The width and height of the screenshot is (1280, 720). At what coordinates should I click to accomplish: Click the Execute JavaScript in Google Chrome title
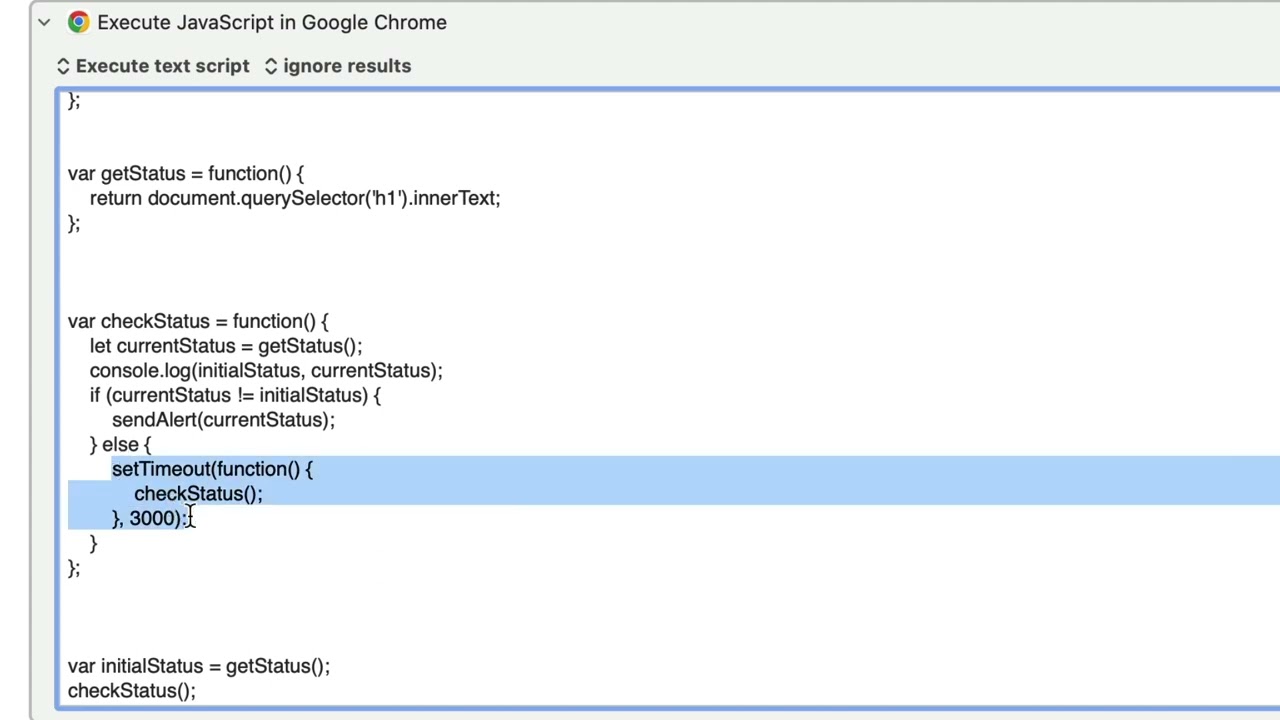[x=272, y=22]
